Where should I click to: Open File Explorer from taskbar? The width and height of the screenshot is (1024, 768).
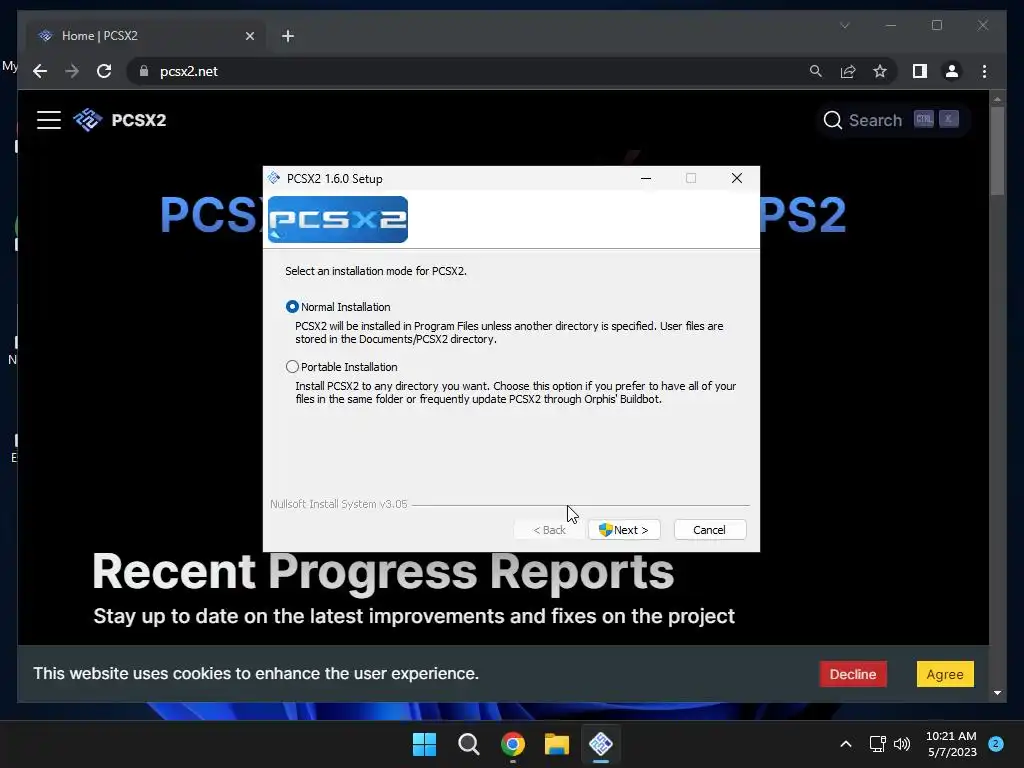tap(556, 744)
